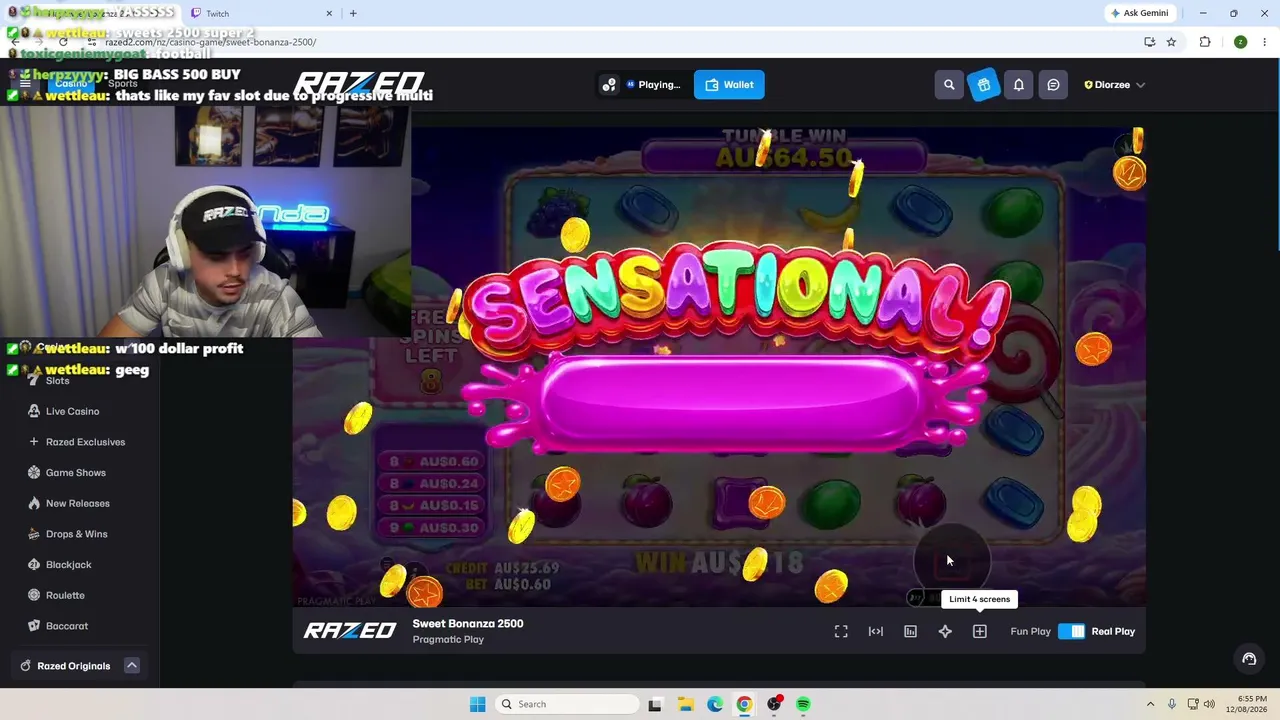Switch game to theater width mode
1280x720 pixels.
pyautogui.click(x=876, y=631)
